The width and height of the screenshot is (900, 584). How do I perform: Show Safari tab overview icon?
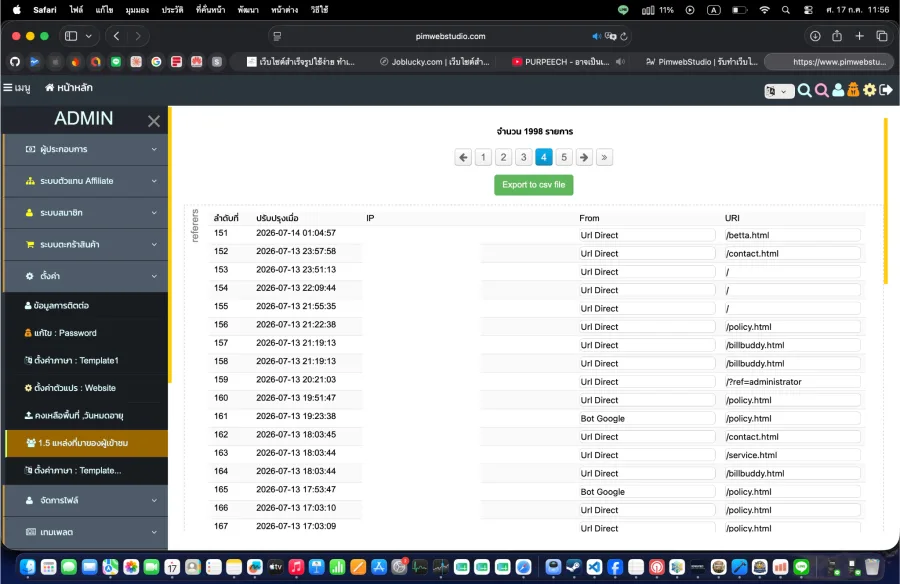(882, 36)
